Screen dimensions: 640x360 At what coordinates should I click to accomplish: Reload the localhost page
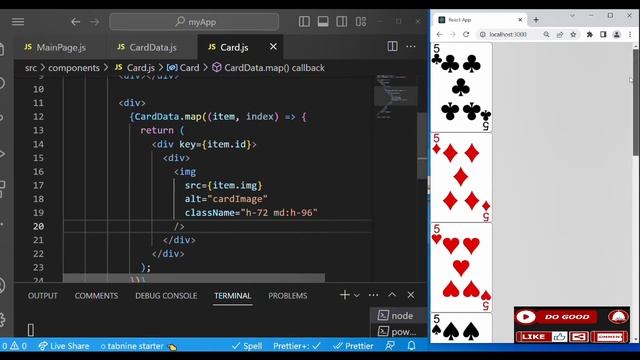coord(466,35)
